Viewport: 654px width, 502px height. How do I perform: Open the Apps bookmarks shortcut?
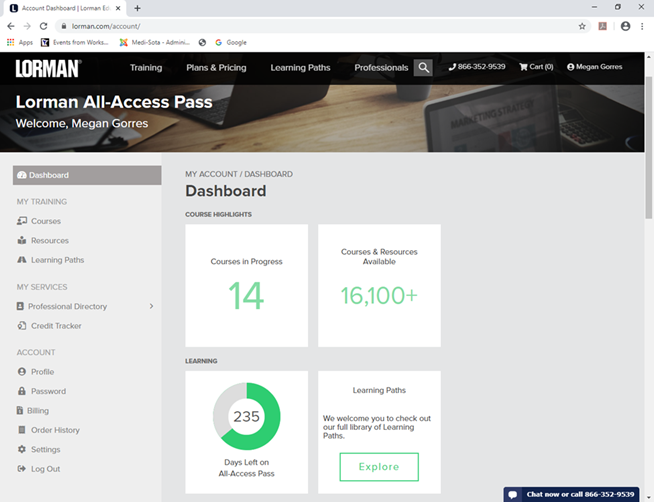click(20, 43)
